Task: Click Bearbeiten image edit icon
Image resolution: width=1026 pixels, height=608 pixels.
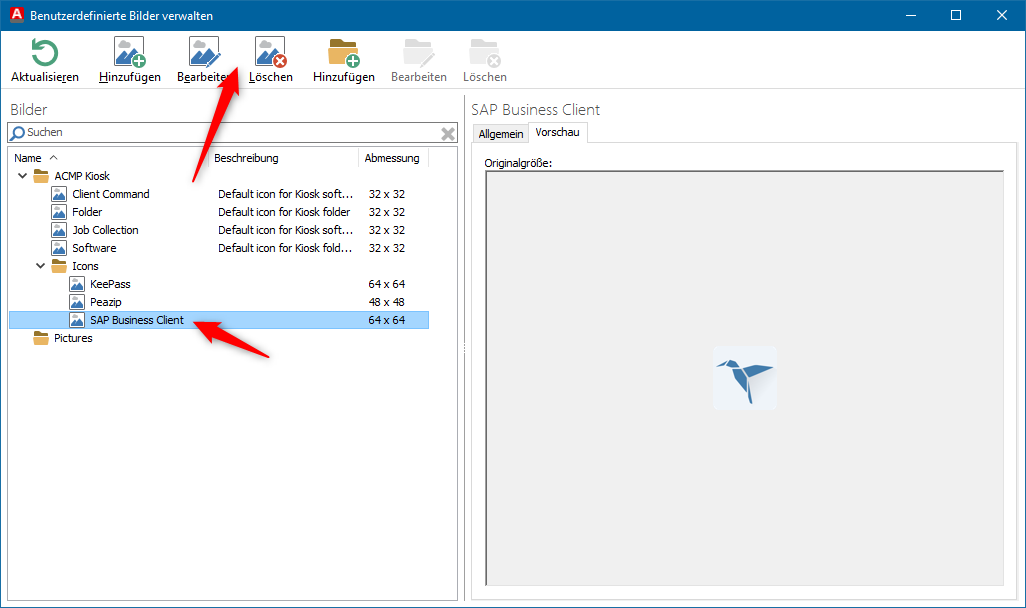Action: point(204,54)
